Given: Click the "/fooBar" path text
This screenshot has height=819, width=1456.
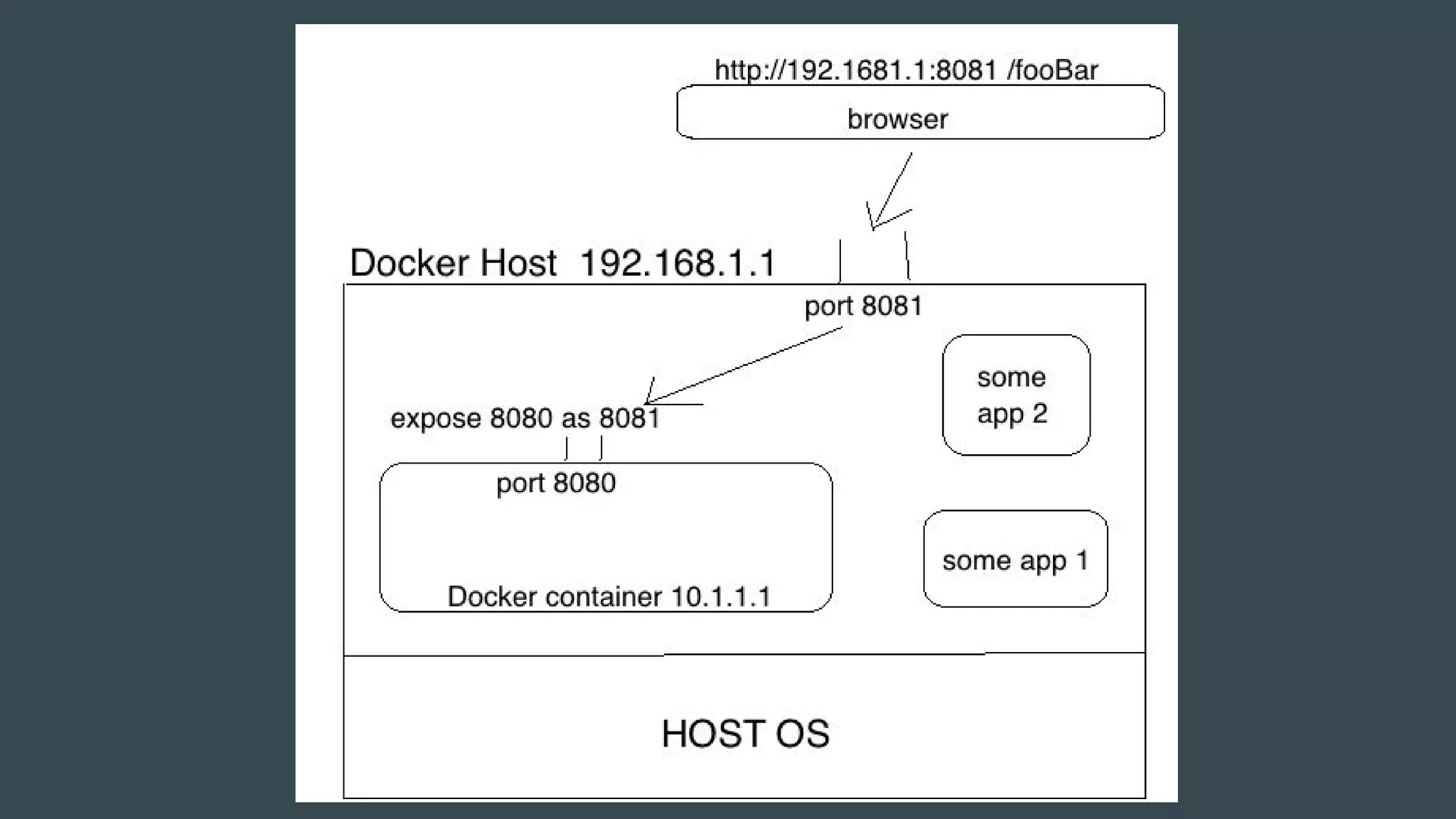Looking at the screenshot, I should (1052, 70).
